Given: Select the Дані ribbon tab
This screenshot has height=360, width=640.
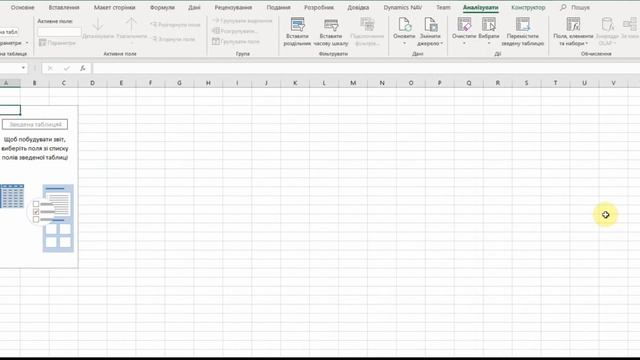Looking at the screenshot, I should [x=194, y=7].
